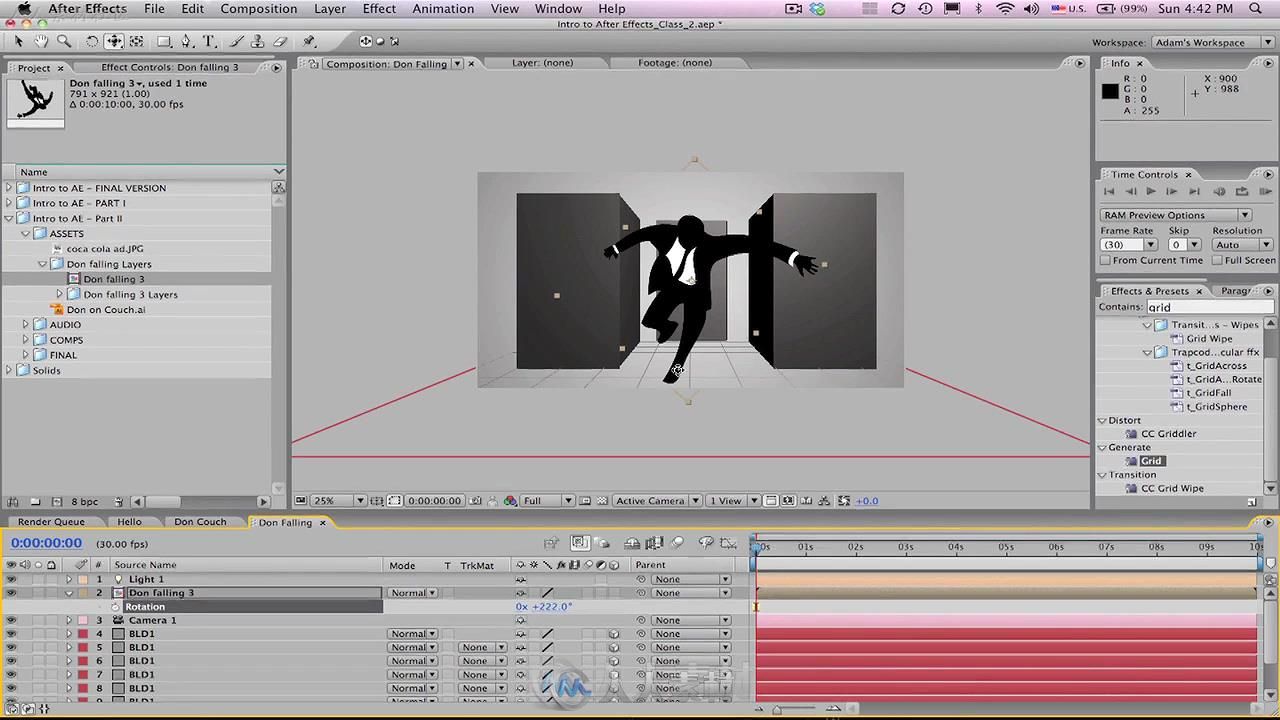Click the current time 0:00:00:00 in timeline
1280x720 pixels.
click(47, 543)
